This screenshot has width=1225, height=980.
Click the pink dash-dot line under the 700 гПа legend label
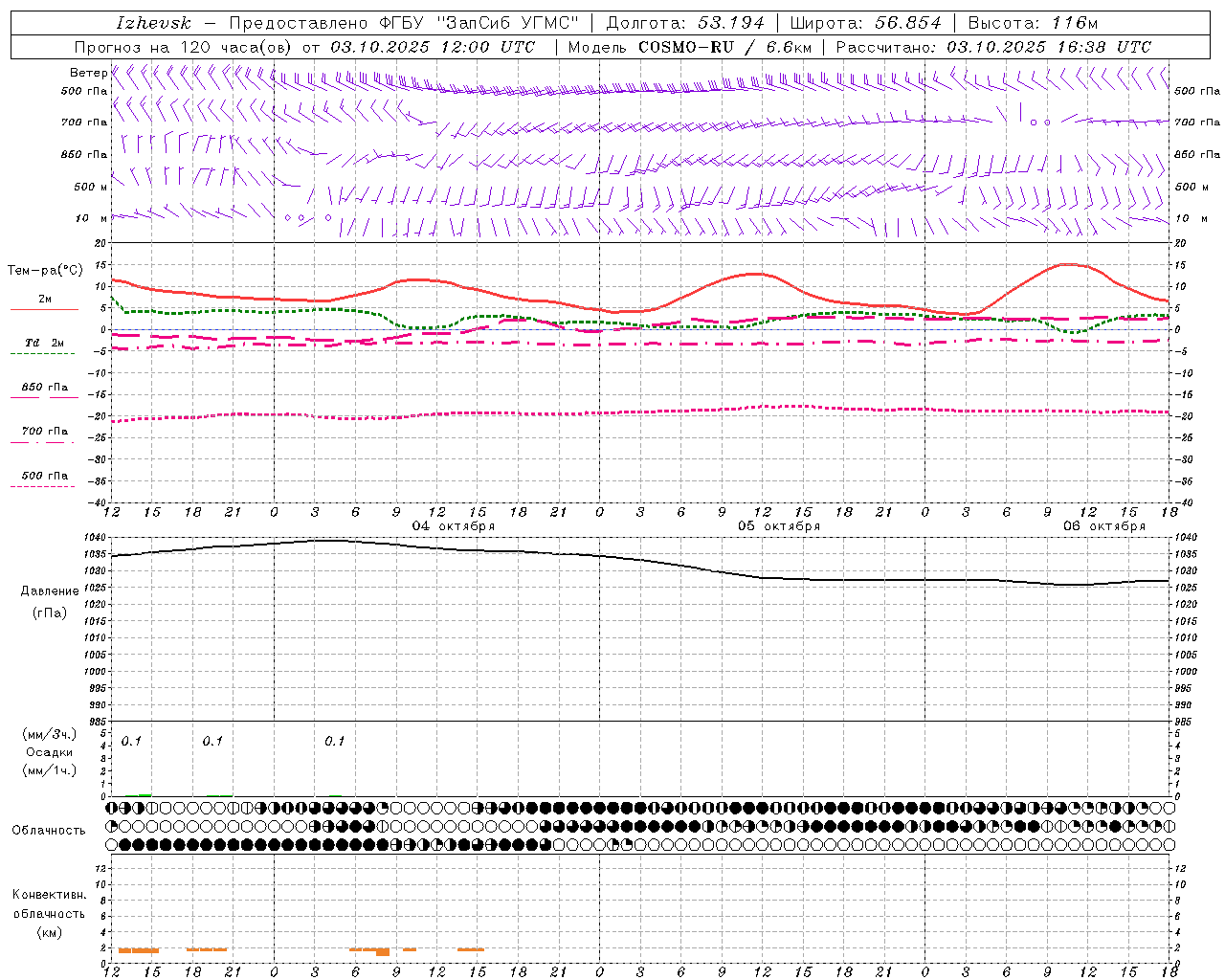click(x=44, y=442)
